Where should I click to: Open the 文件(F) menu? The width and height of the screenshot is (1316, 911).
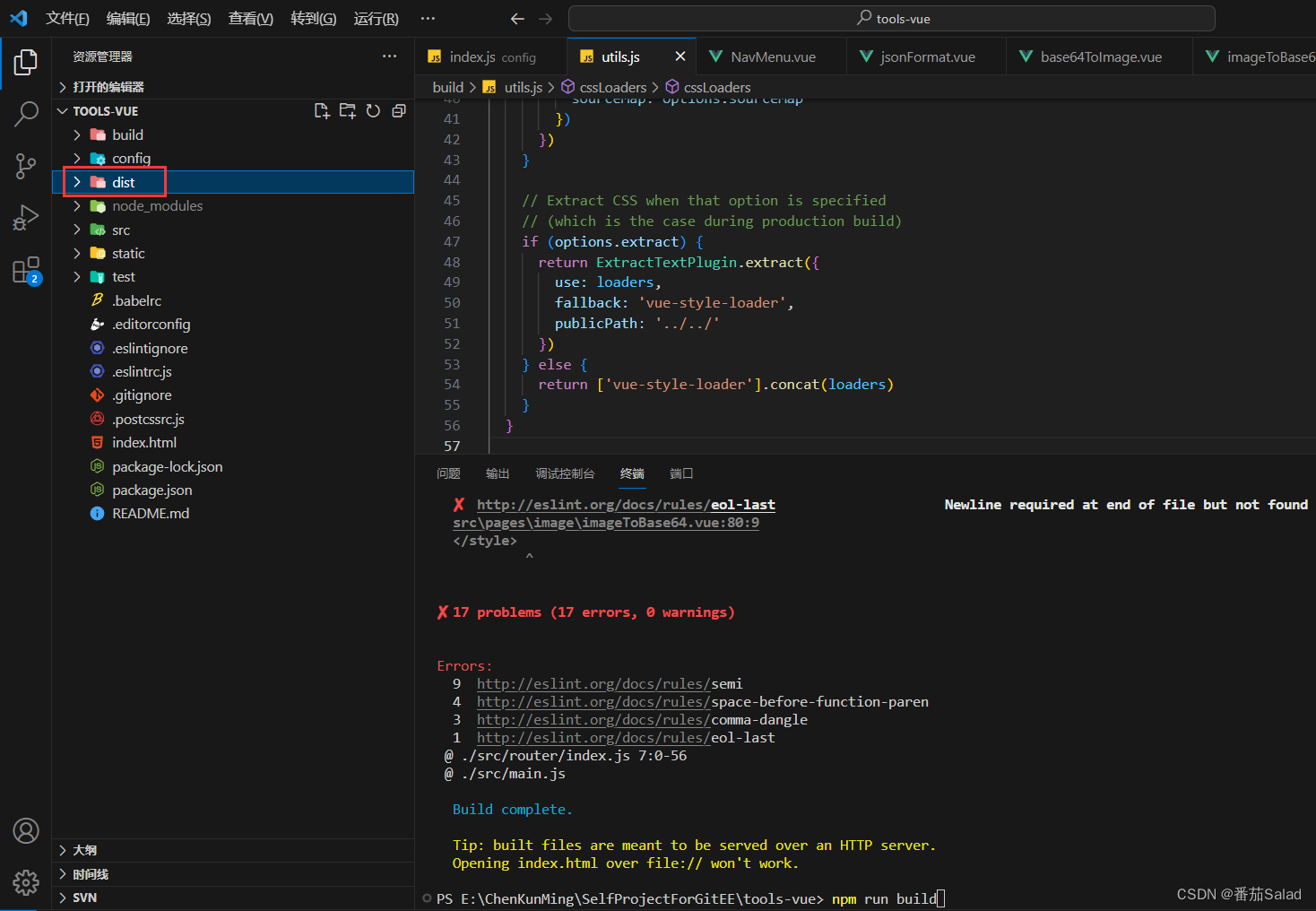click(x=67, y=19)
